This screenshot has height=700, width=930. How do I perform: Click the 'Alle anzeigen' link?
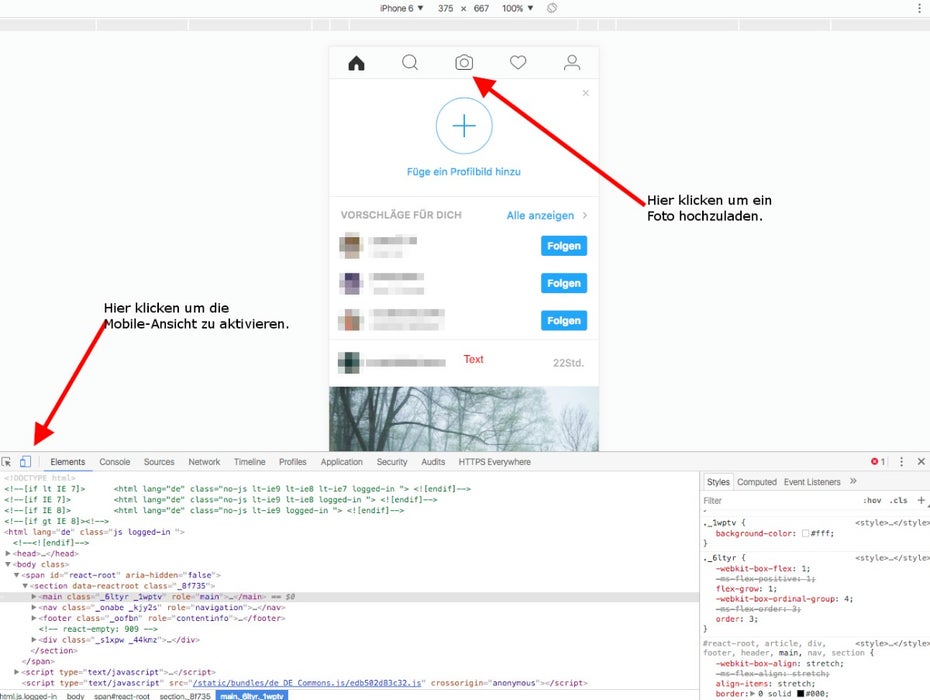[x=540, y=215]
